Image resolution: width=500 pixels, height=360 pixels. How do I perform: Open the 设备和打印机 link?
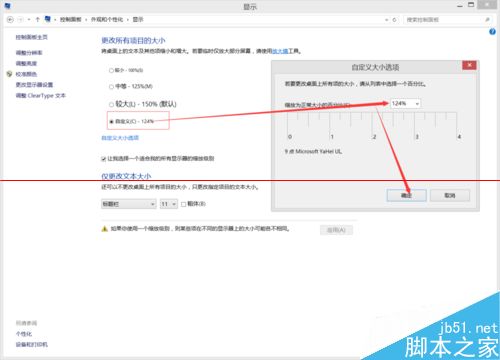(31, 344)
